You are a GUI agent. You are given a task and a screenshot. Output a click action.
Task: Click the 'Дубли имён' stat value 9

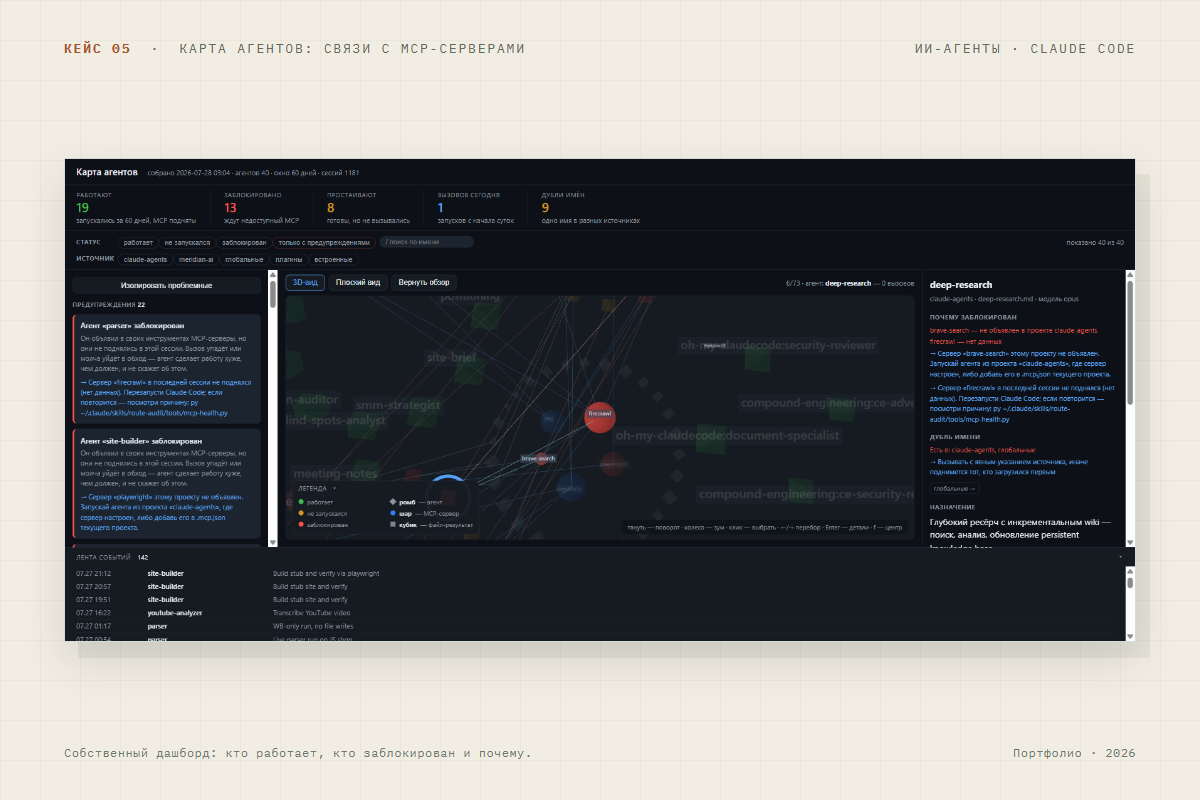pos(545,207)
